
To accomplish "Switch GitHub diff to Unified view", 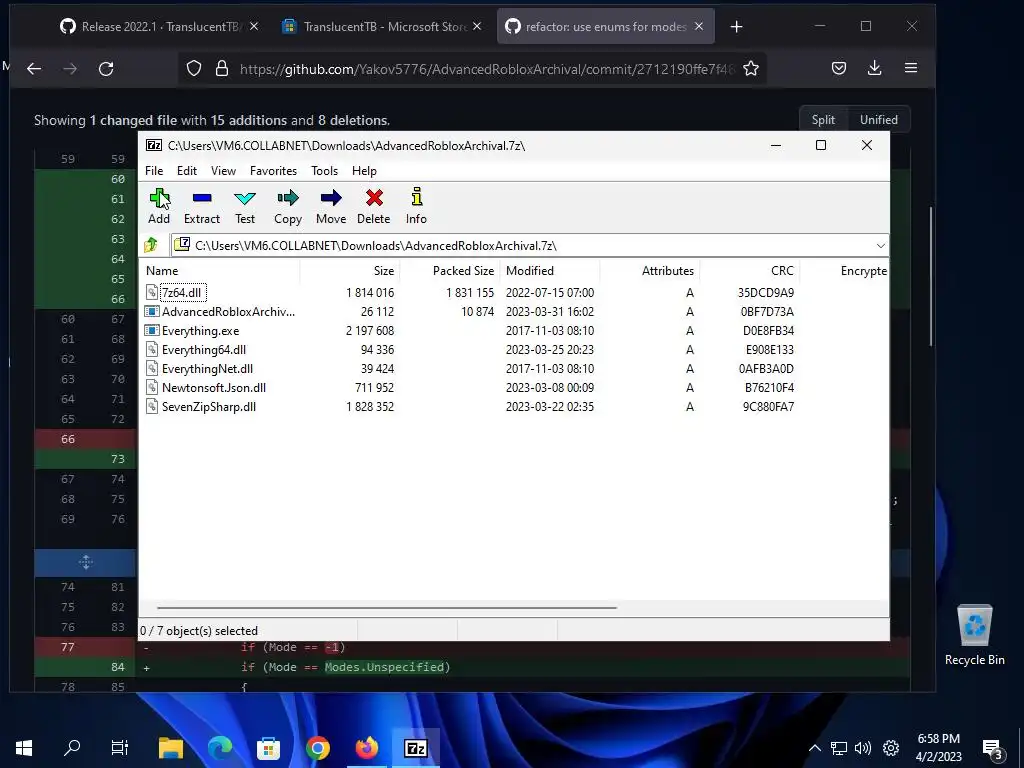I will click(878, 120).
